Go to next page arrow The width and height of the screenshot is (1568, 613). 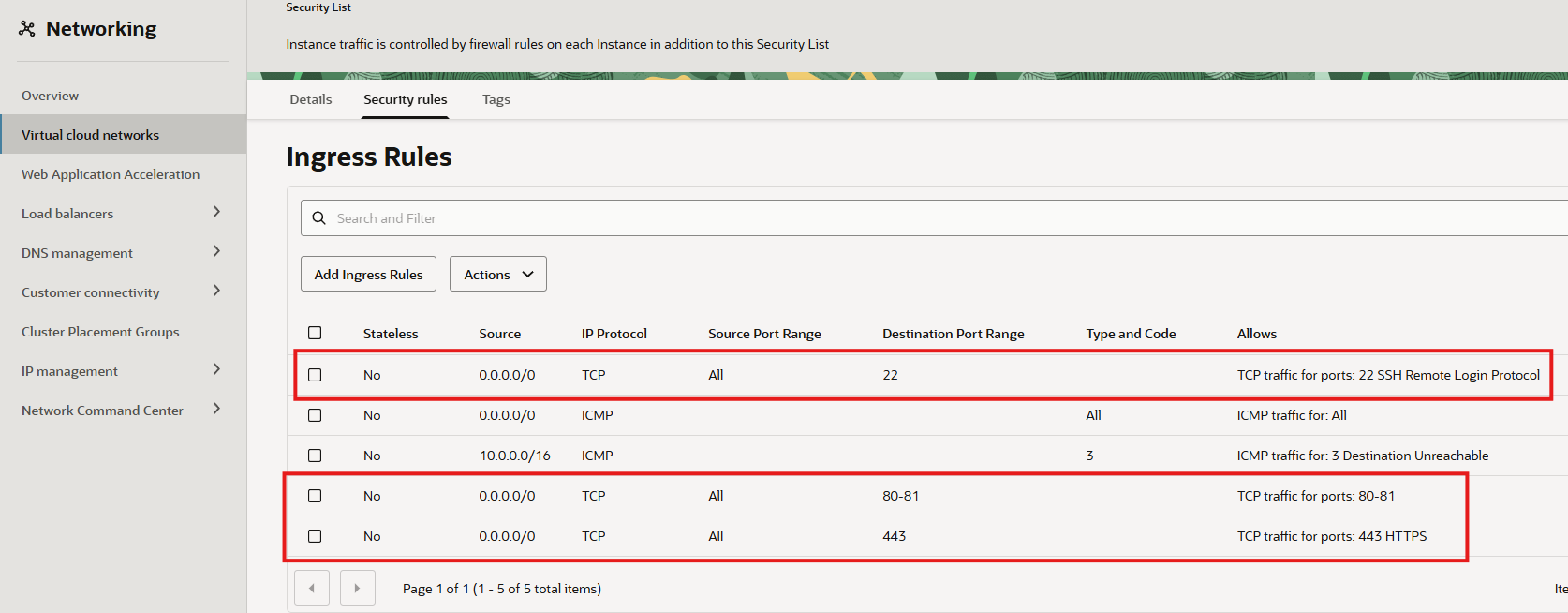click(357, 589)
